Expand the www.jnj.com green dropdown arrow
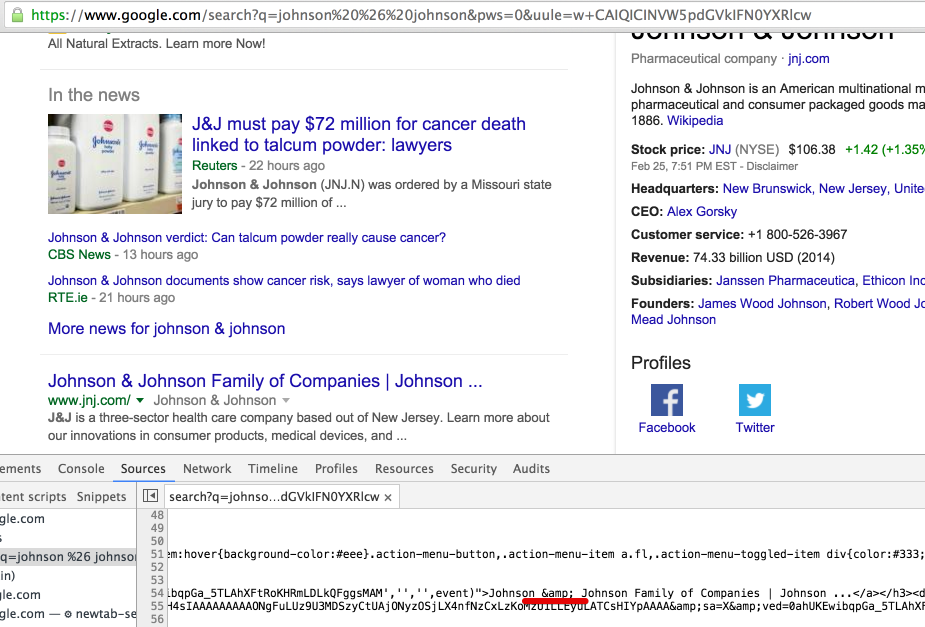Image resolution: width=925 pixels, height=627 pixels. tap(140, 401)
